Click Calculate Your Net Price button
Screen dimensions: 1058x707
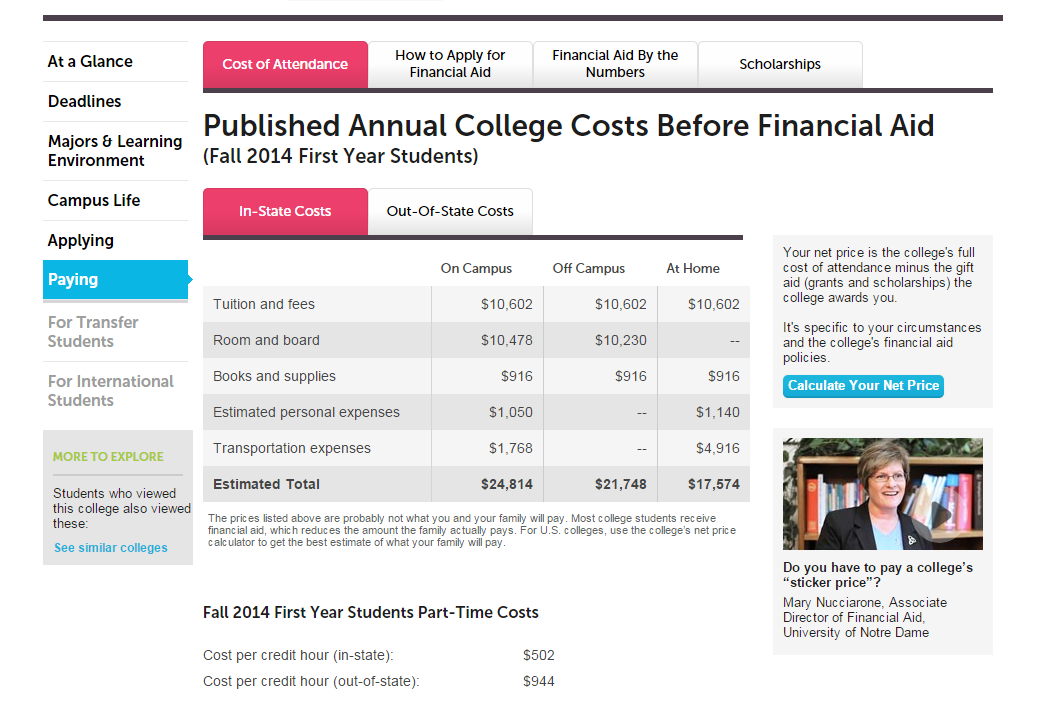pos(863,386)
